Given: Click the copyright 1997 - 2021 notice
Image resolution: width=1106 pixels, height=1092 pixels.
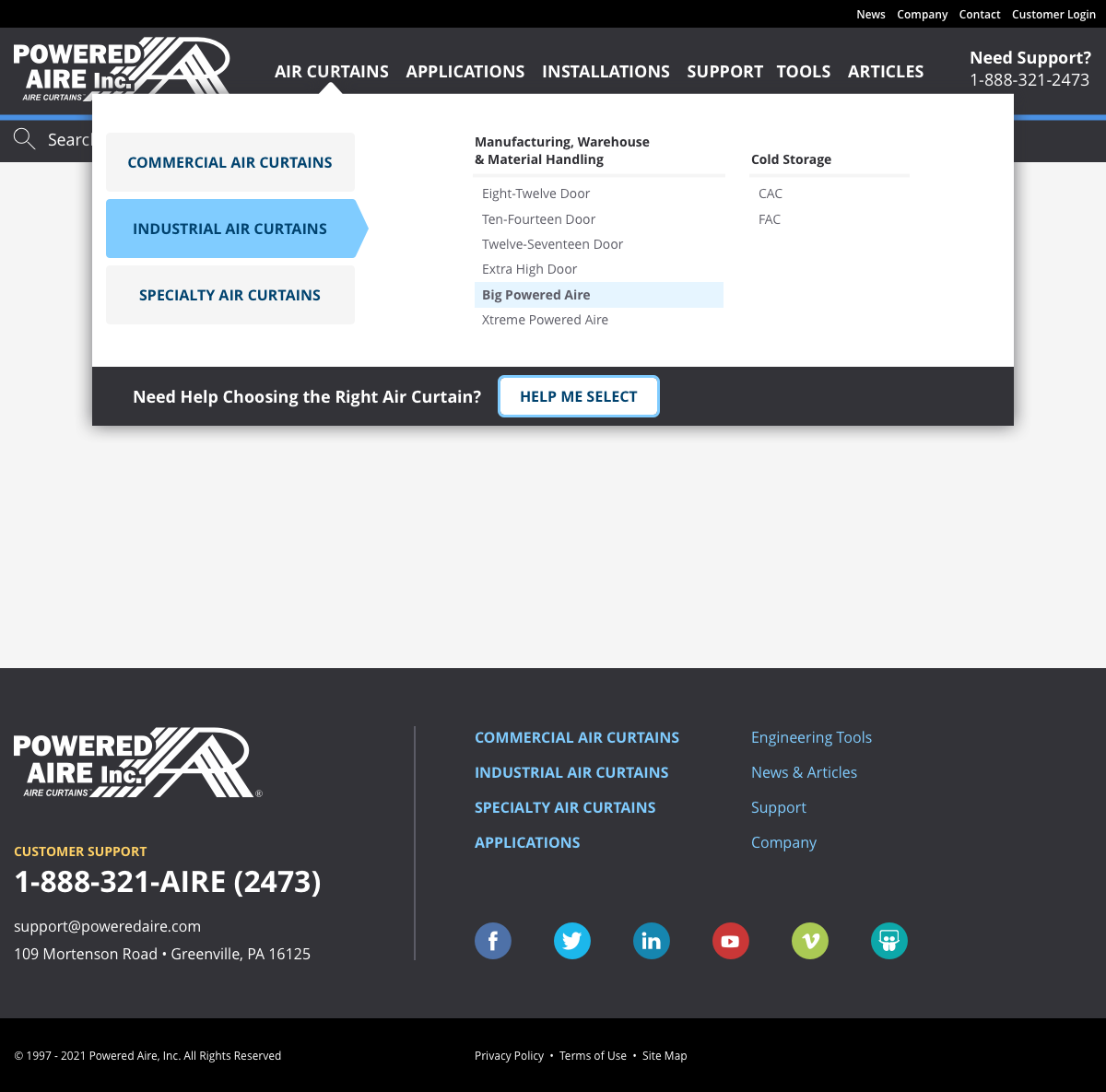Looking at the screenshot, I should 147,1056.
